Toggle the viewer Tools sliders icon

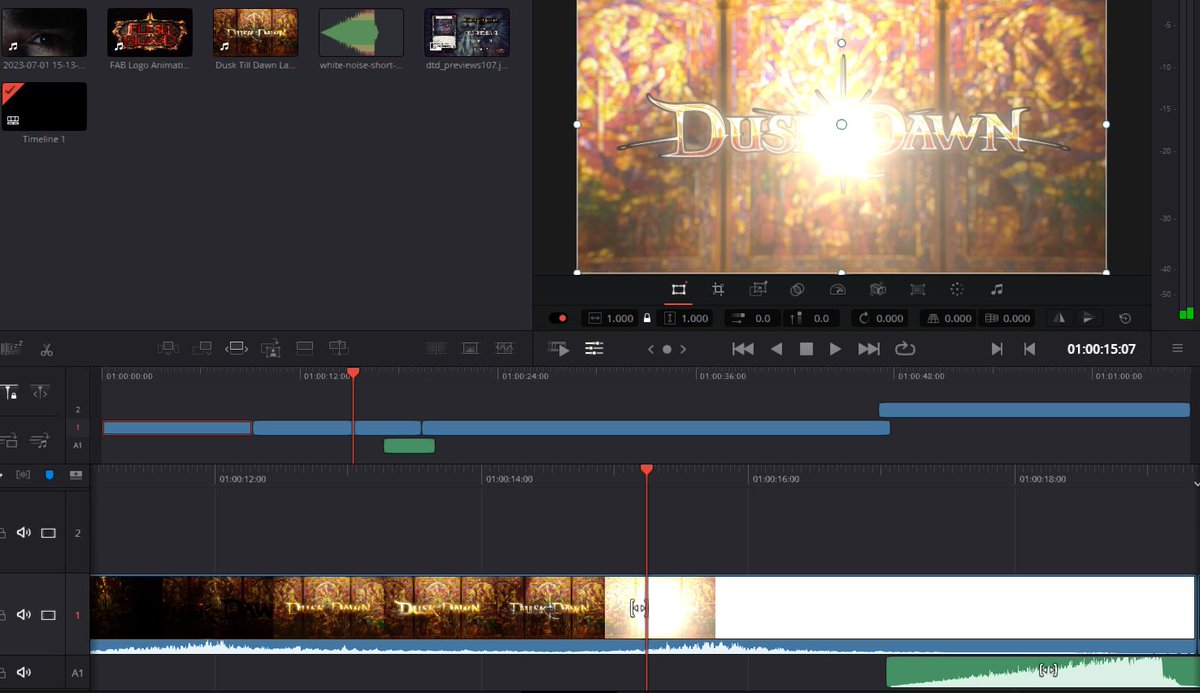tap(594, 348)
